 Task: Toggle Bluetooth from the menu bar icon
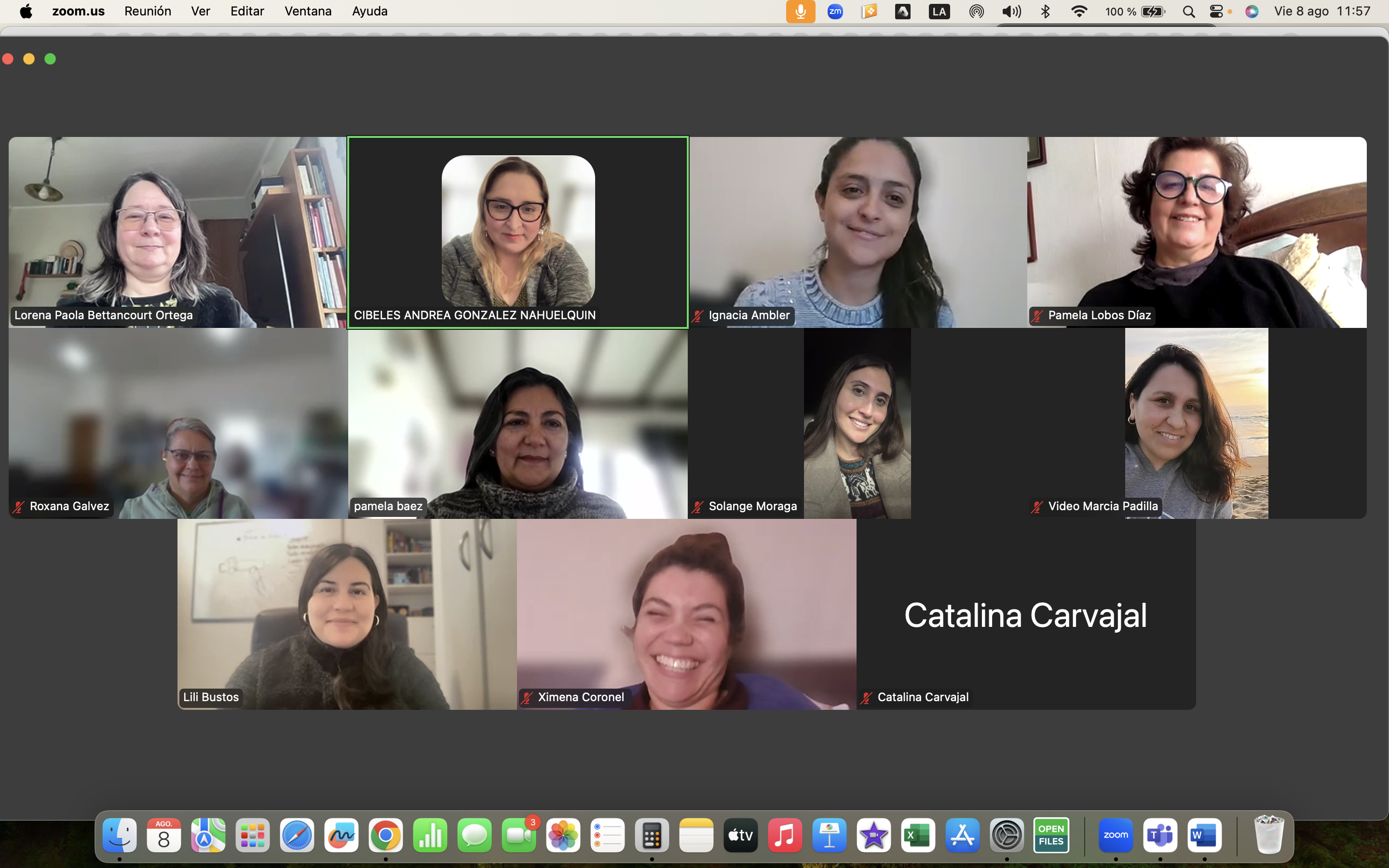pos(1045,12)
